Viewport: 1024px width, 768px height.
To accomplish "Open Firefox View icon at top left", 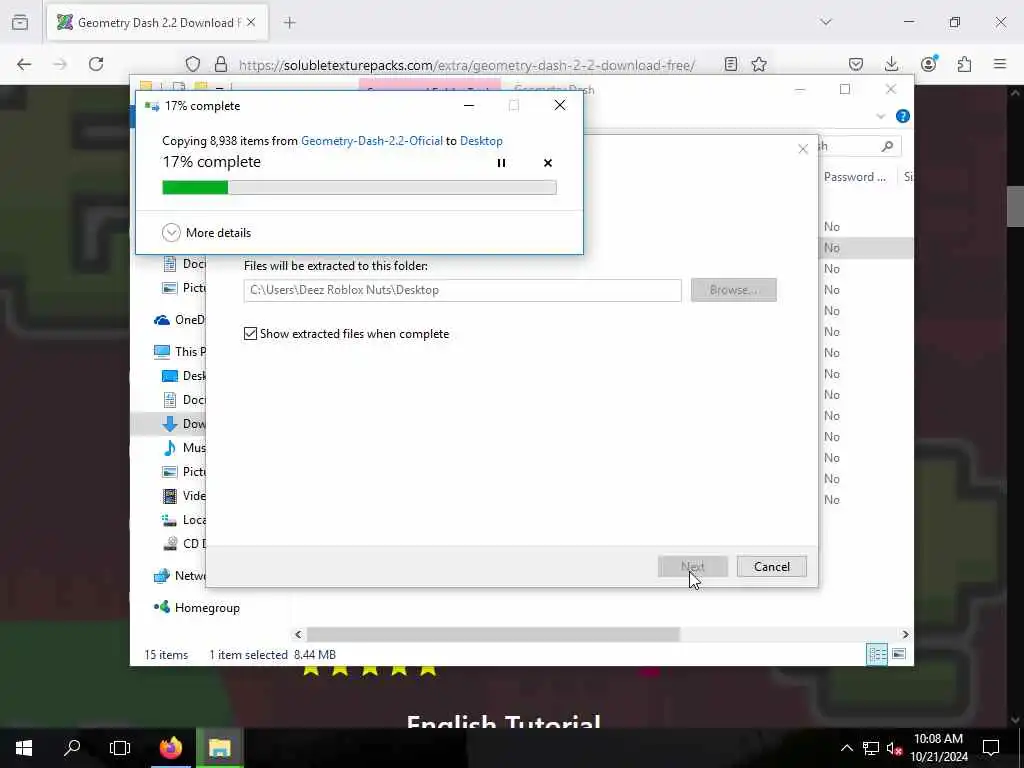I will point(20,23).
